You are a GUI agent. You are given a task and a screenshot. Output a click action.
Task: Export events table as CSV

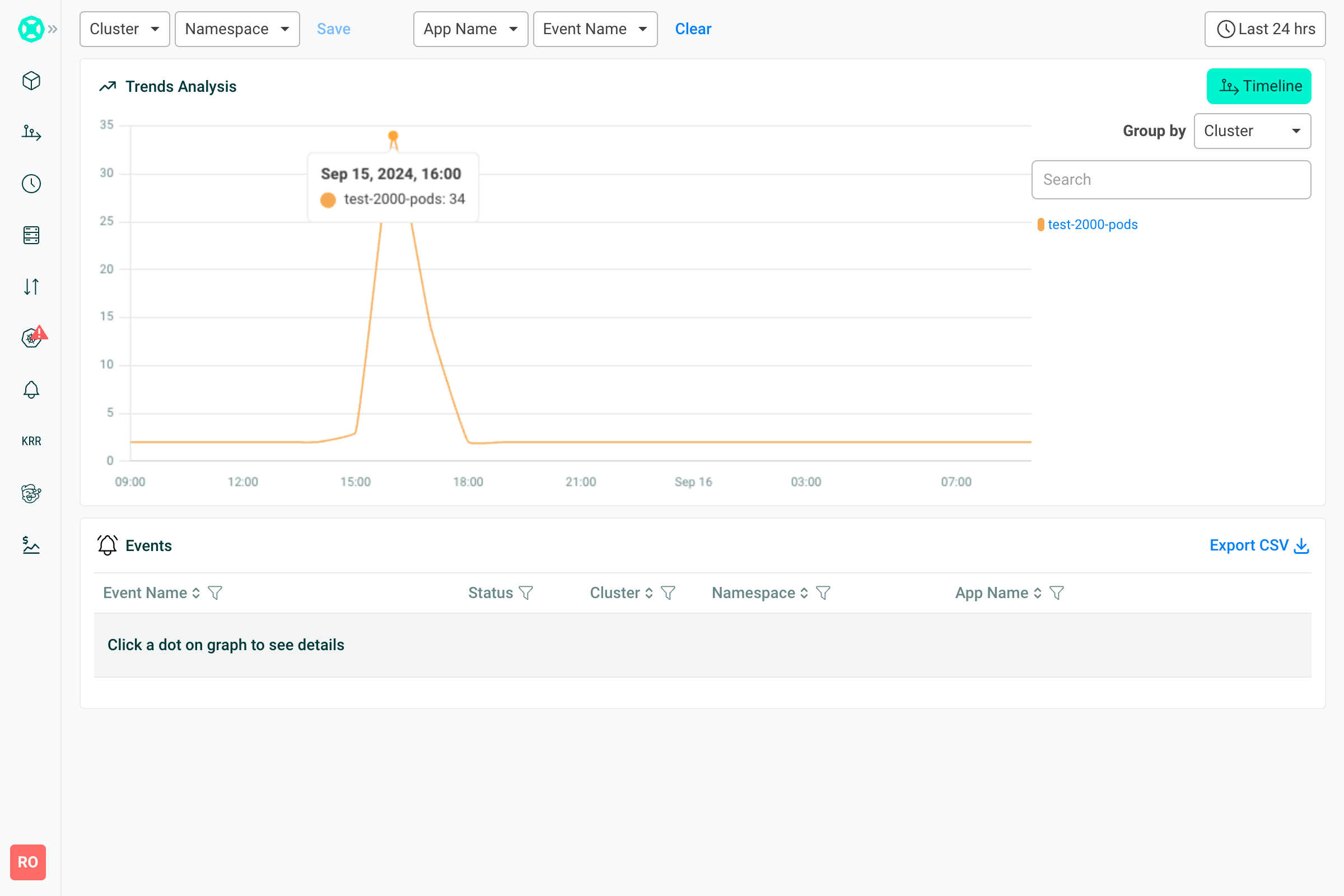tap(1259, 545)
